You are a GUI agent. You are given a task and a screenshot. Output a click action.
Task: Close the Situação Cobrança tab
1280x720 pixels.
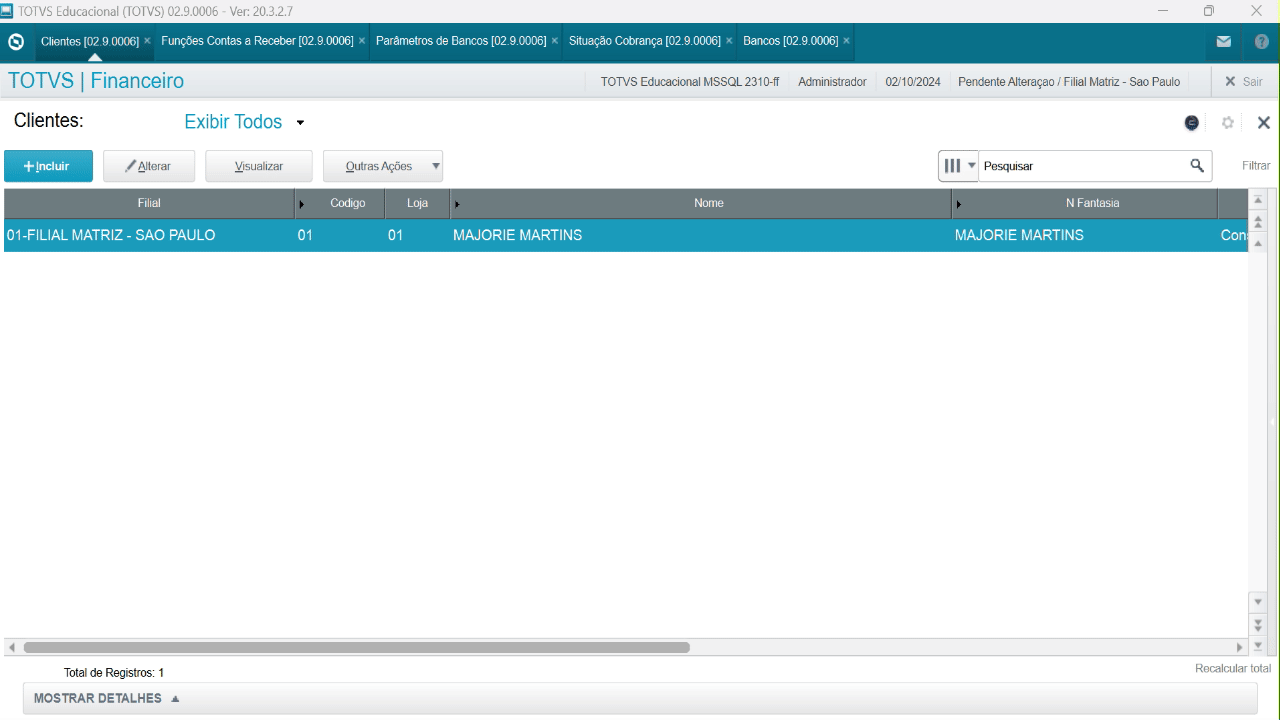pyautogui.click(x=729, y=41)
